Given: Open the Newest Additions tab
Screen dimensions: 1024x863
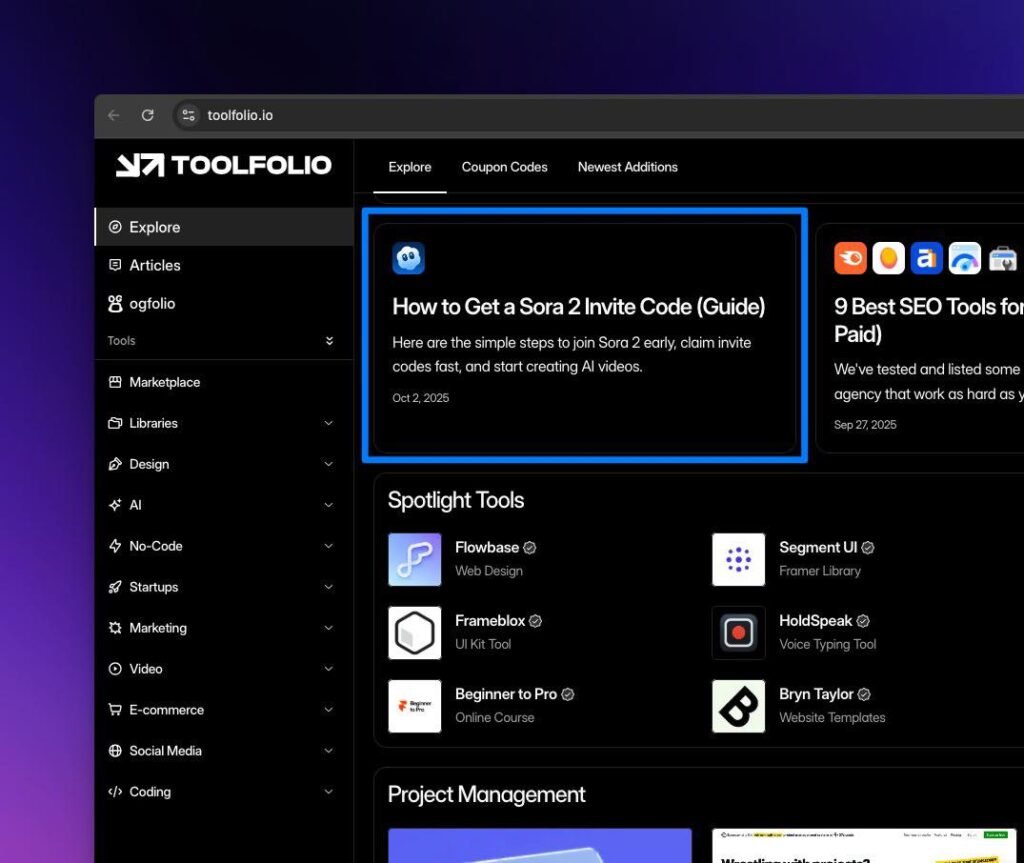Looking at the screenshot, I should [627, 167].
